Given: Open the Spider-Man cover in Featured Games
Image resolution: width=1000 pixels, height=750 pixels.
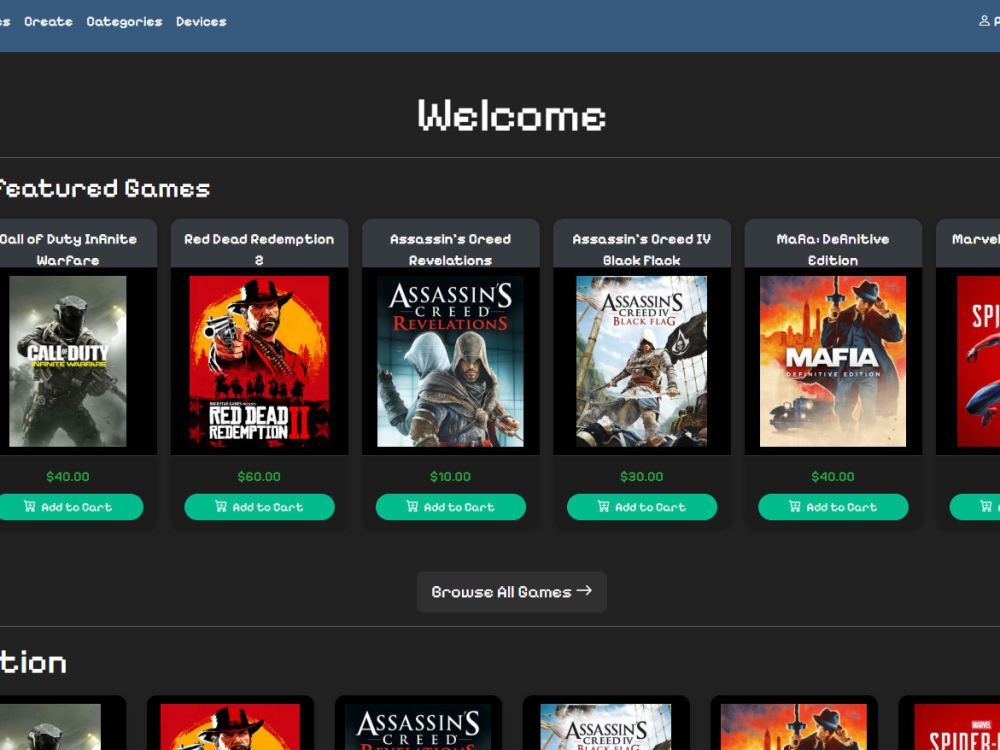Looking at the screenshot, I should tap(978, 362).
